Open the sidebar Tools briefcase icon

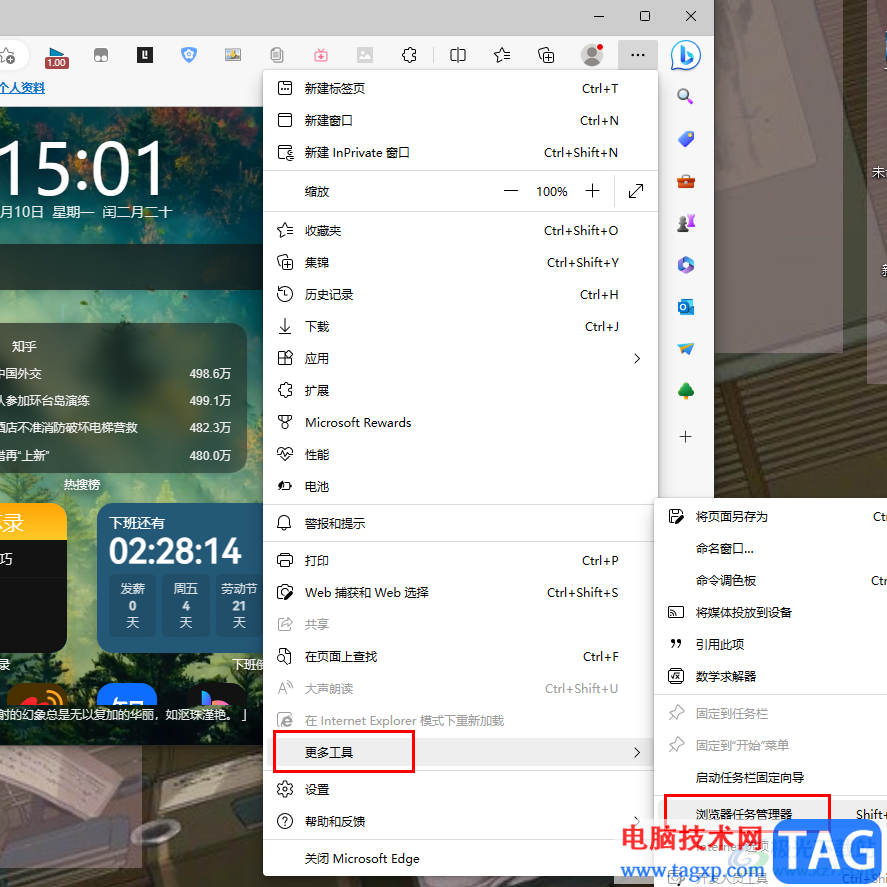click(x=686, y=182)
